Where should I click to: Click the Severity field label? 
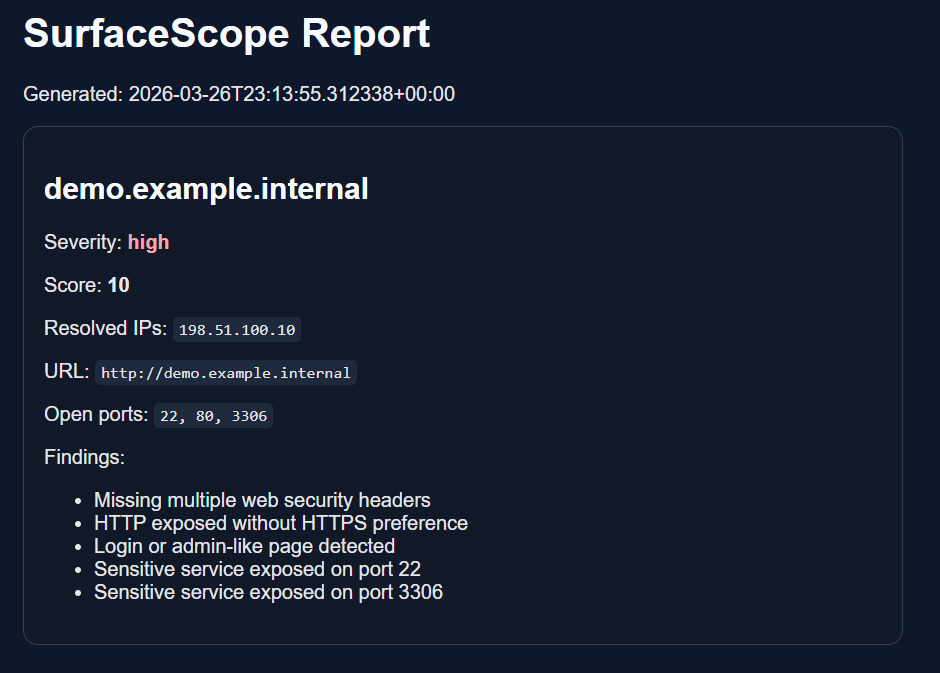[80, 242]
